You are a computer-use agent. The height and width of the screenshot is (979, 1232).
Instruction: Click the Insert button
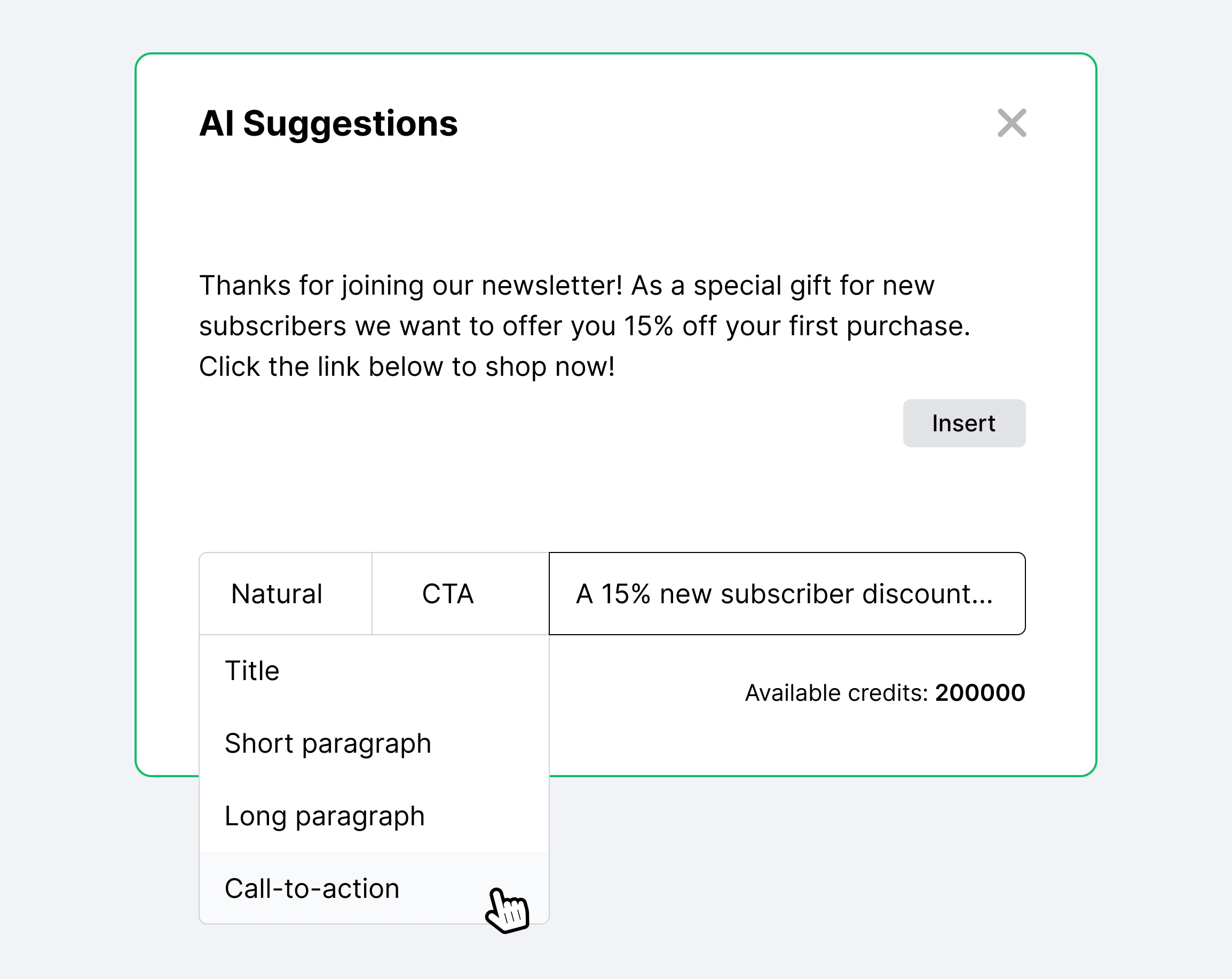pyautogui.click(x=964, y=423)
